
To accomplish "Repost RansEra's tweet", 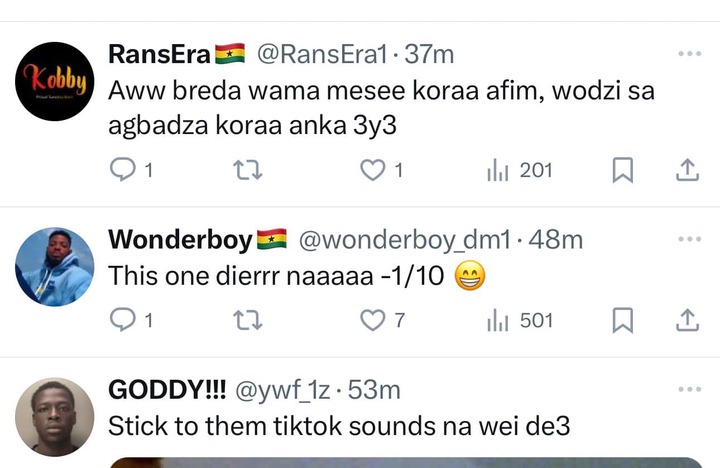I will (249, 171).
